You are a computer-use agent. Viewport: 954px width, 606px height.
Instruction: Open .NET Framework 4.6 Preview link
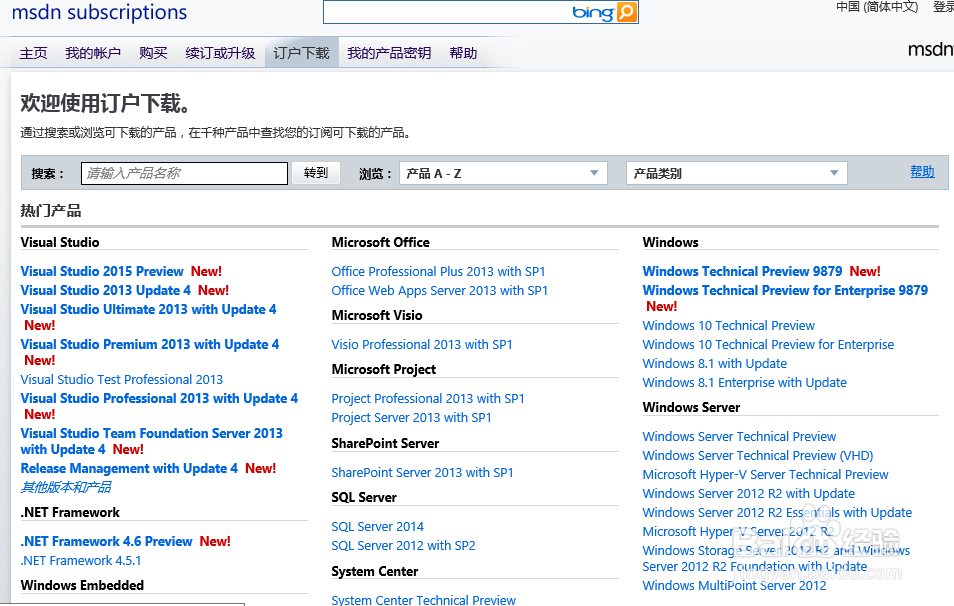tap(106, 542)
